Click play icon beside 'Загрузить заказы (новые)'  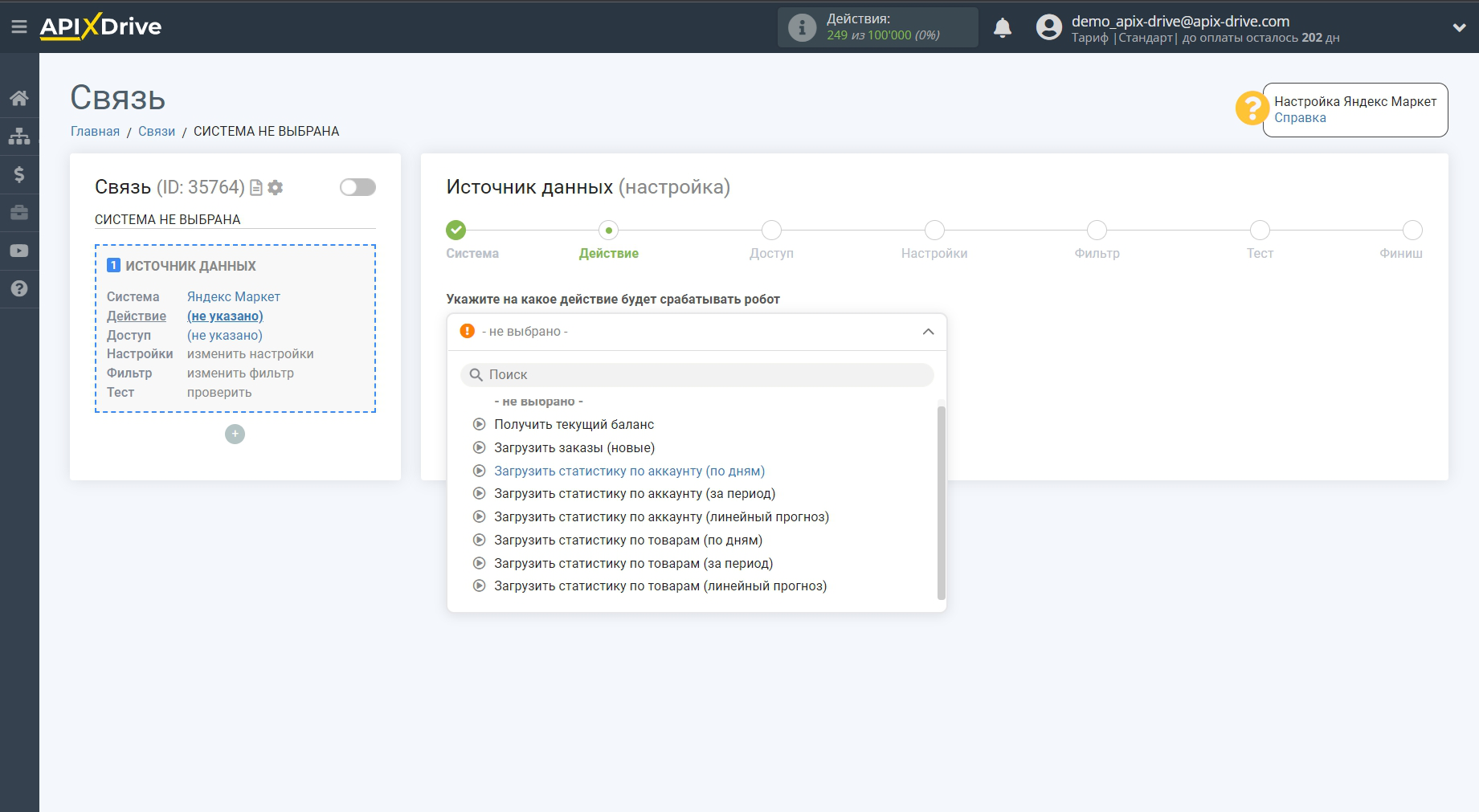pyautogui.click(x=479, y=447)
